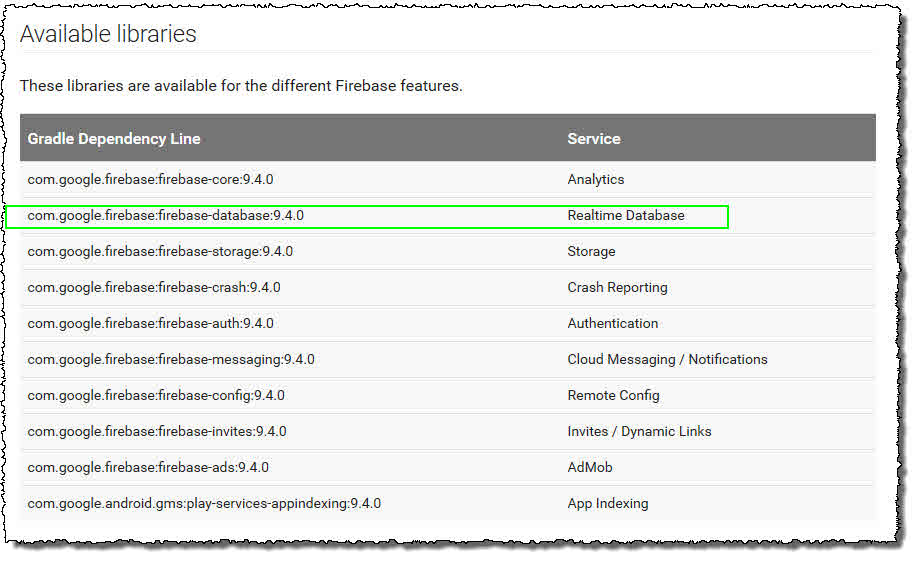Click the play-services-appindexing:9.4.0 dependency line
Image resolution: width=918 pixels, height=563 pixels.
(204, 504)
